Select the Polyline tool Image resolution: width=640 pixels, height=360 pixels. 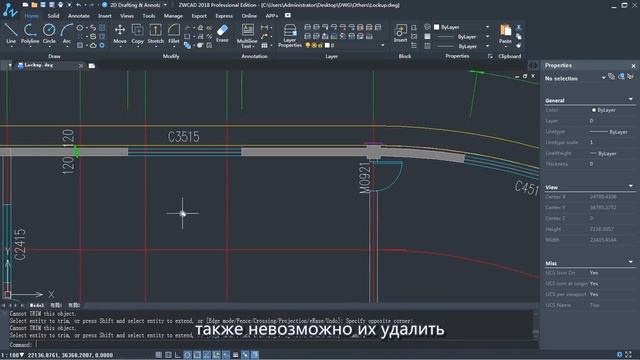point(30,33)
